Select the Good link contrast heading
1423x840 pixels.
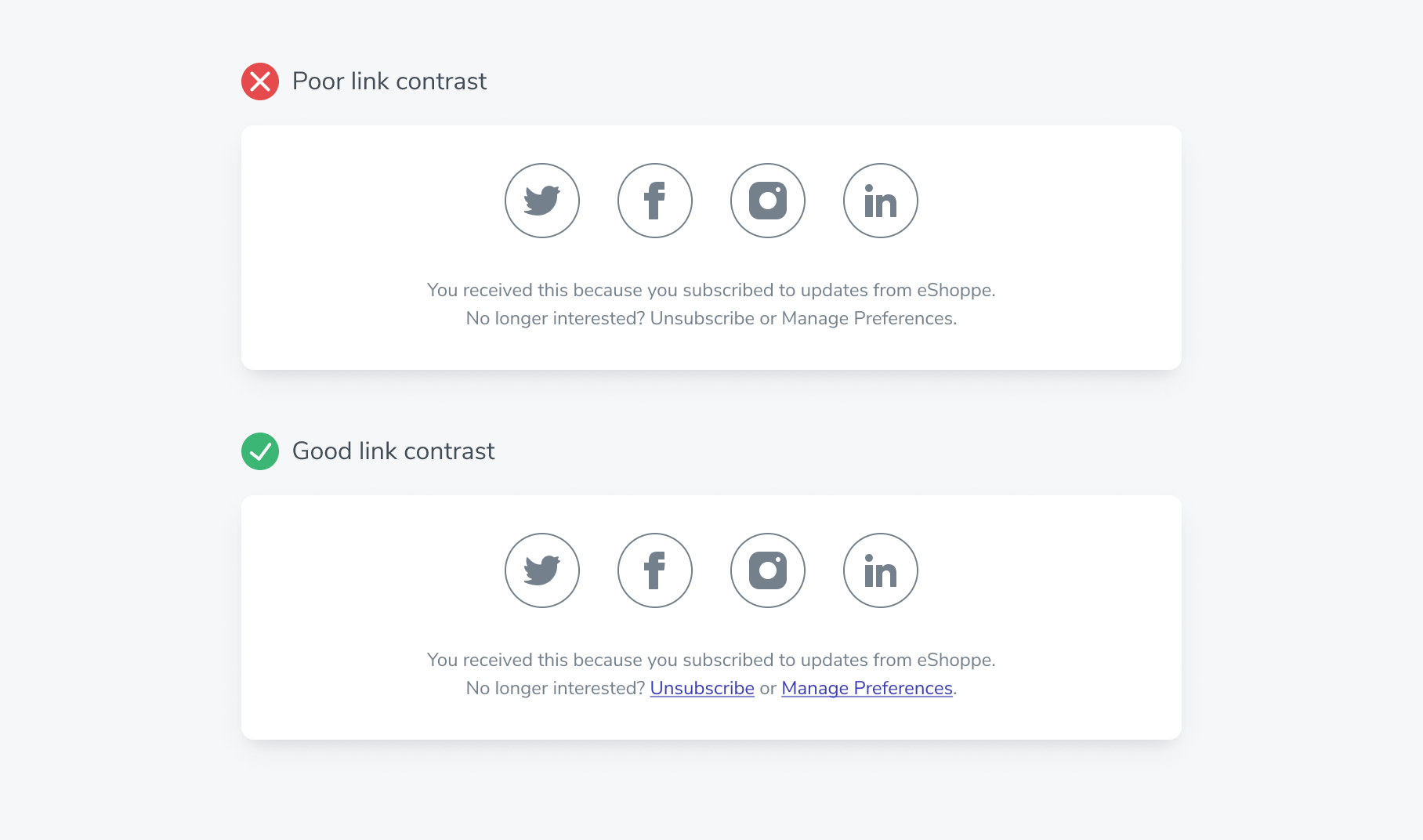click(393, 451)
